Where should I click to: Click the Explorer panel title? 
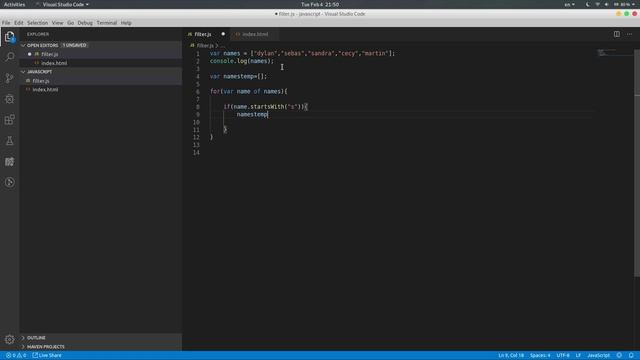pyautogui.click(x=38, y=34)
